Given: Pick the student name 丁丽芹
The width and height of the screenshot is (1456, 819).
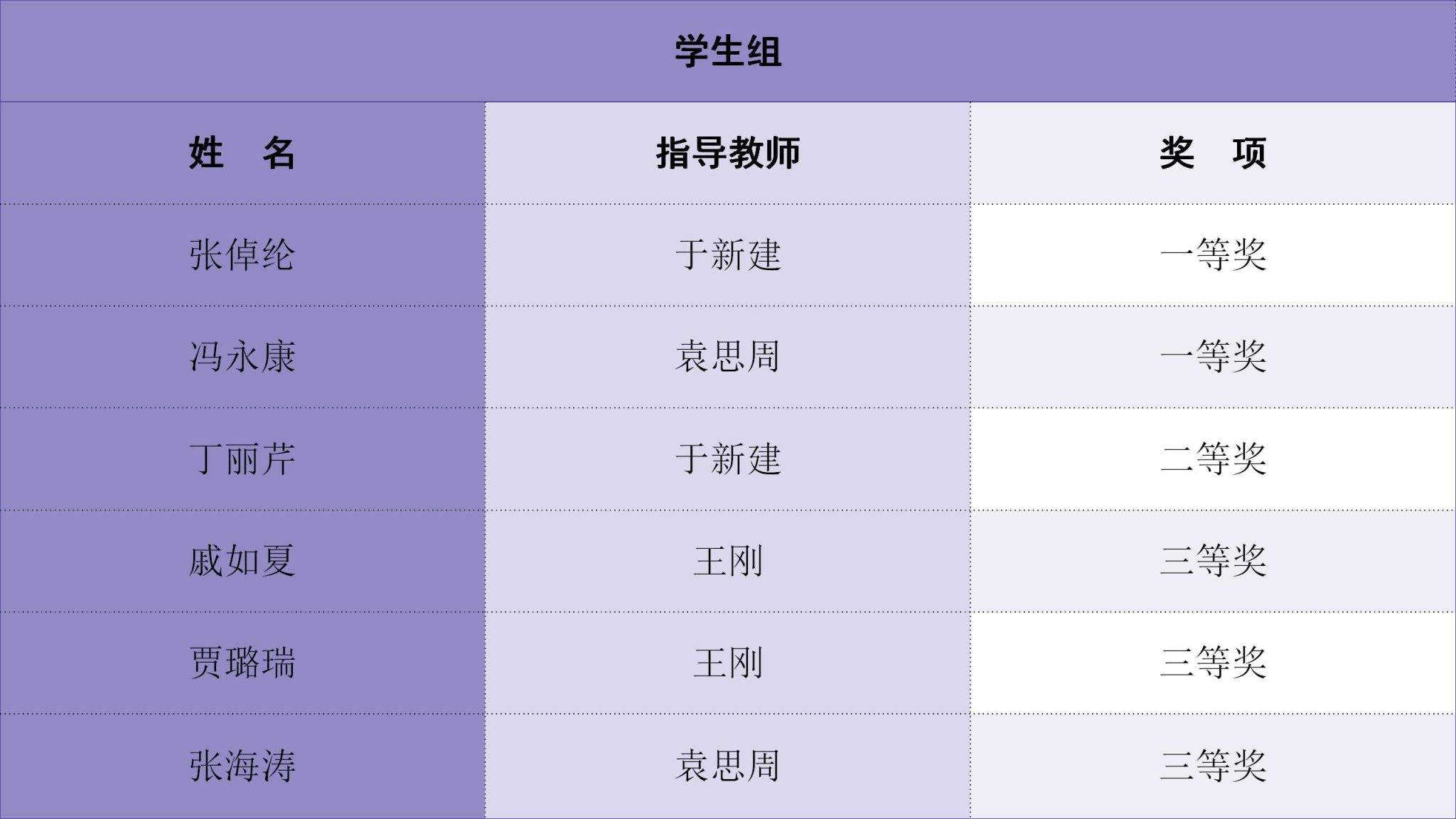Looking at the screenshot, I should [242, 459].
